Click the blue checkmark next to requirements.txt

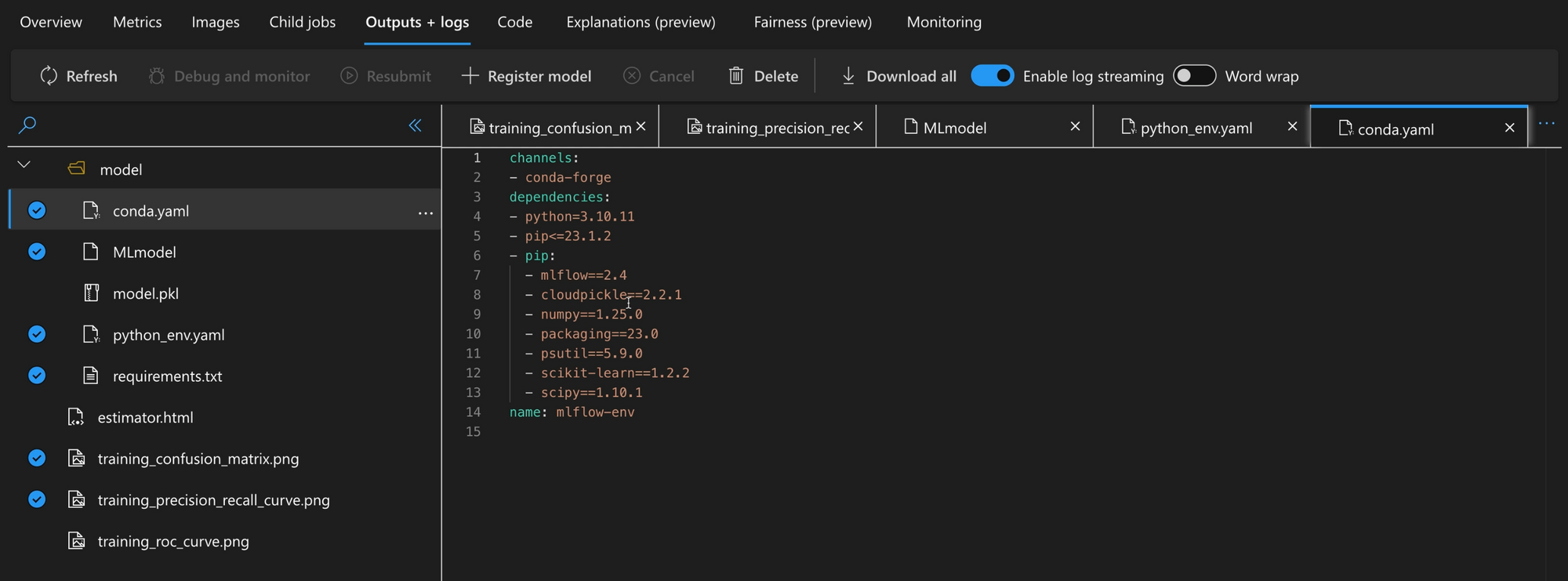(x=37, y=376)
